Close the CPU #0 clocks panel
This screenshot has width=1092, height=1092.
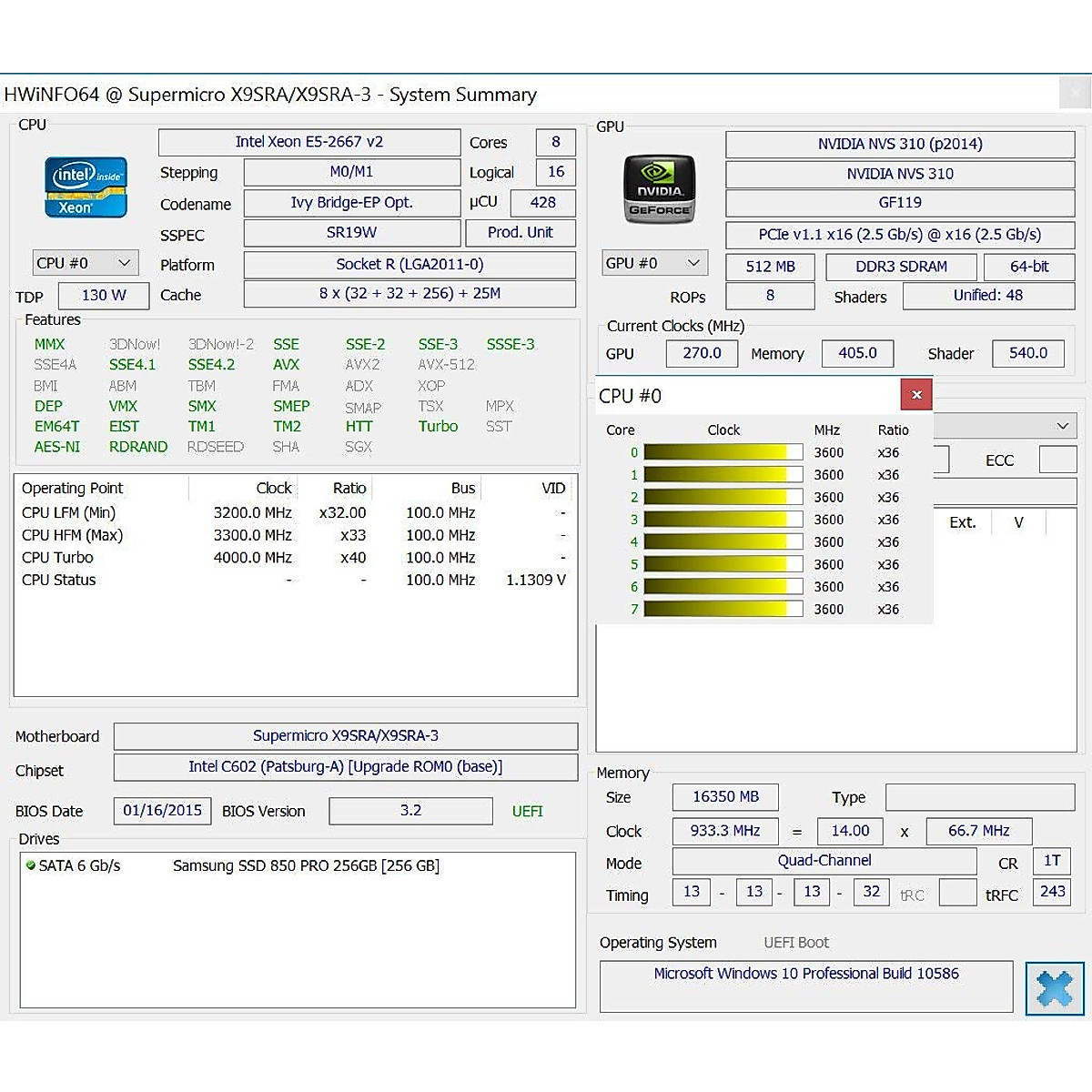pyautogui.click(x=916, y=394)
